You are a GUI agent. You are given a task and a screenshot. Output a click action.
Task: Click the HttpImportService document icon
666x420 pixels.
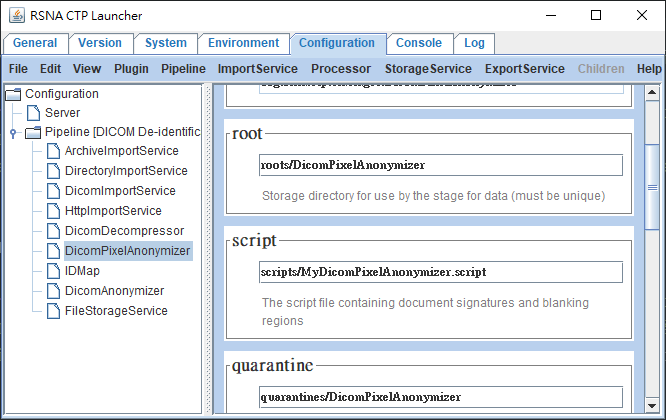coord(53,211)
